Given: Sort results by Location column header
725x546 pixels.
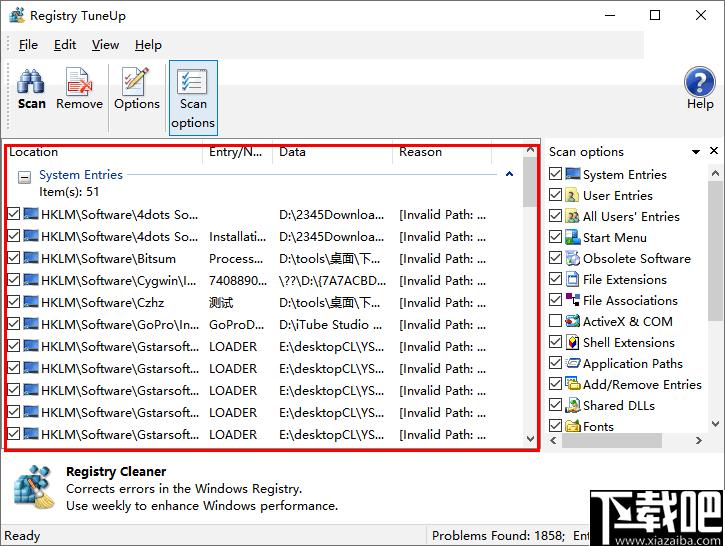Looking at the screenshot, I should click(104, 152).
